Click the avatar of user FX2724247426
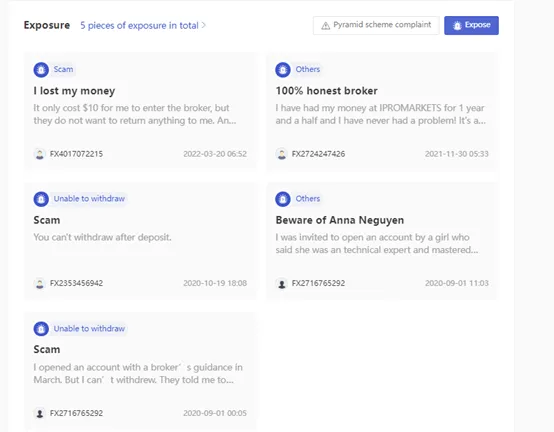Screen dimensions: 554x432 [x=282, y=154]
